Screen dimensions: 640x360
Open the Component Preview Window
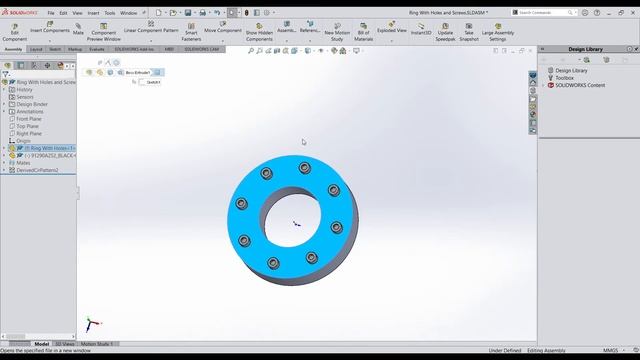click(104, 32)
